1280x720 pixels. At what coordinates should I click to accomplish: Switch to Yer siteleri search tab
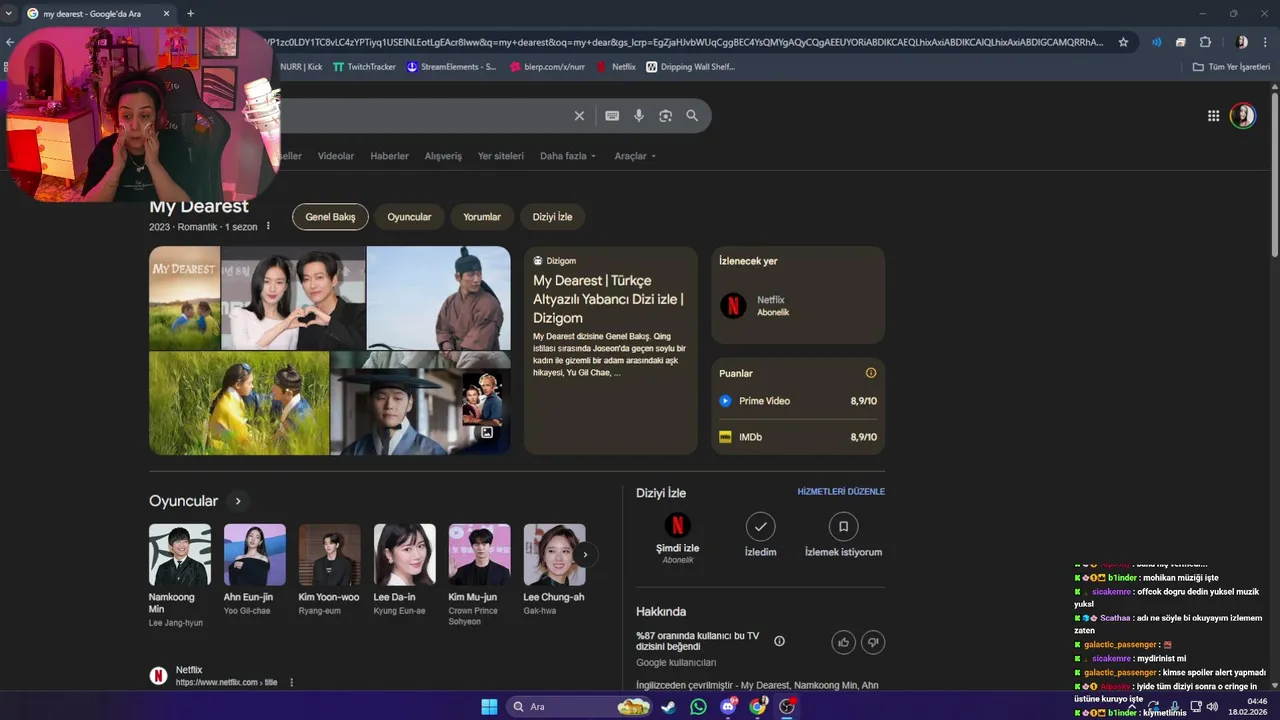[x=501, y=156]
